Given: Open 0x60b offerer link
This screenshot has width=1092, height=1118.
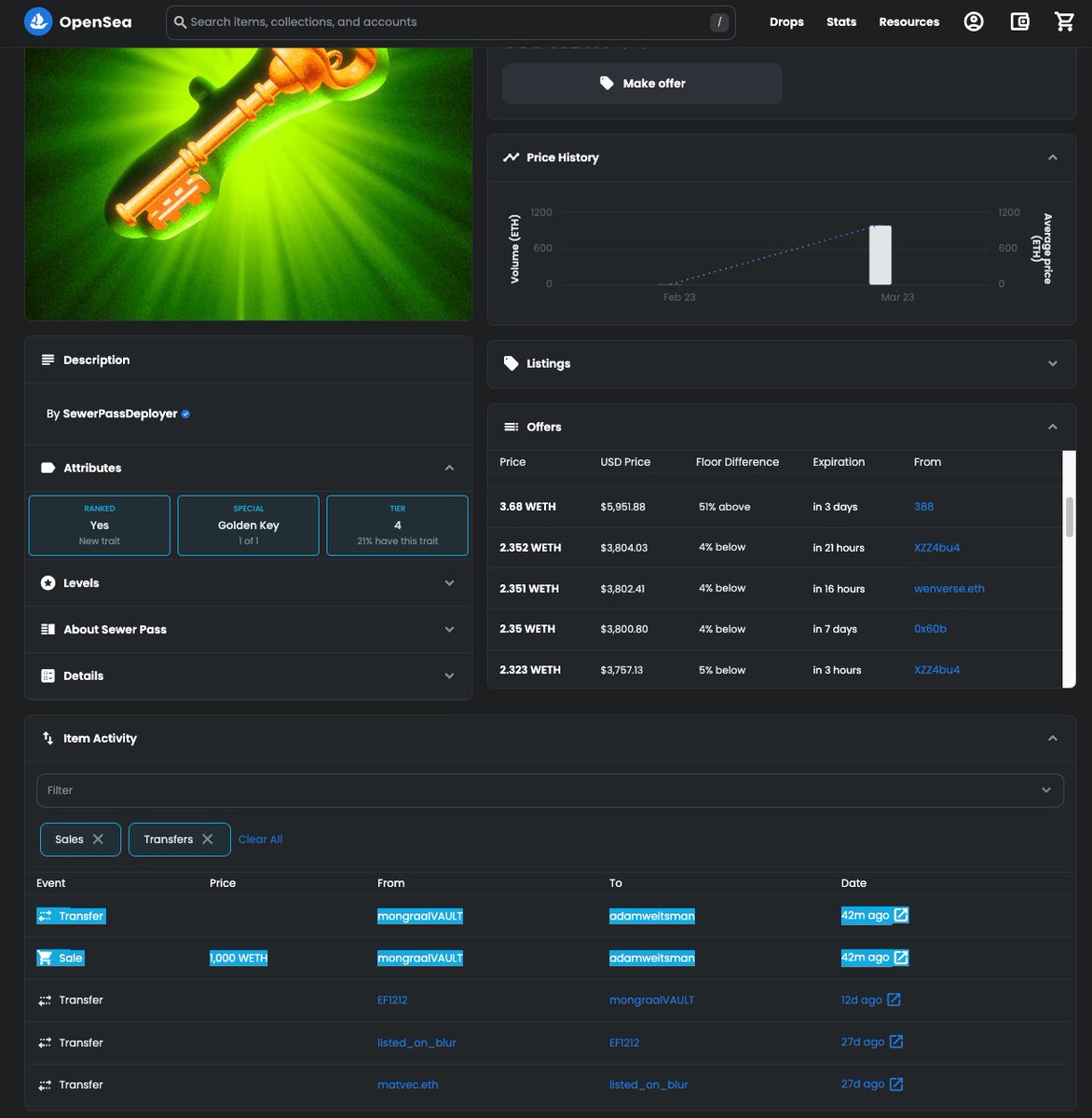Looking at the screenshot, I should point(930,629).
